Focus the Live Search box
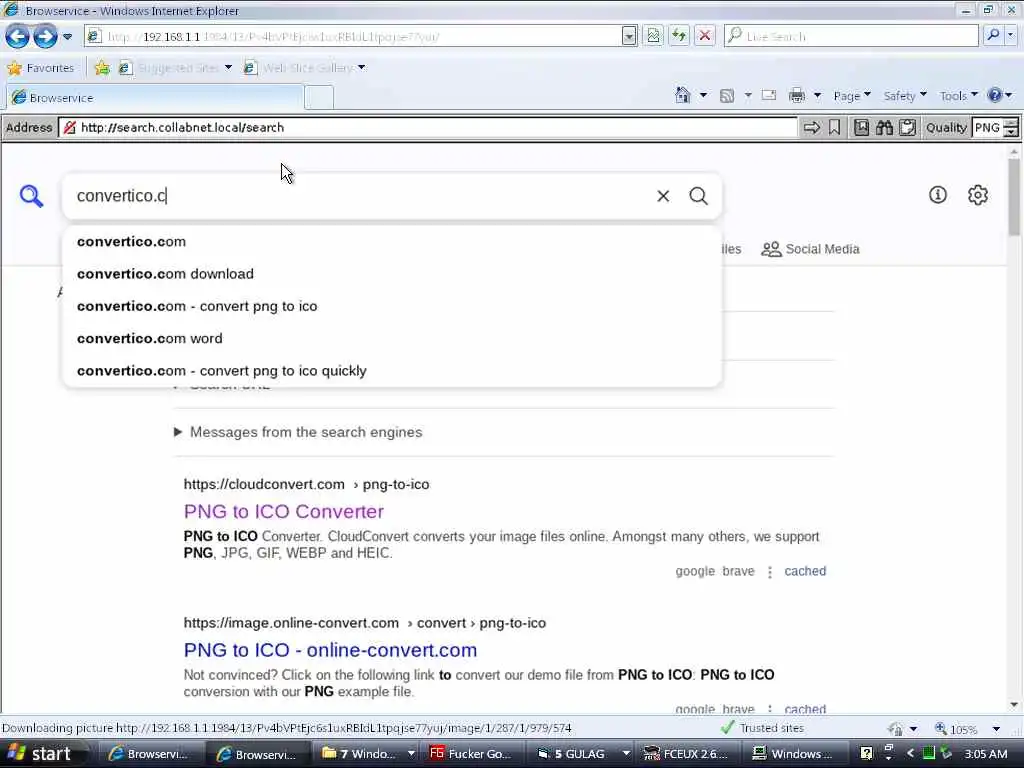1024x768 pixels. point(851,37)
